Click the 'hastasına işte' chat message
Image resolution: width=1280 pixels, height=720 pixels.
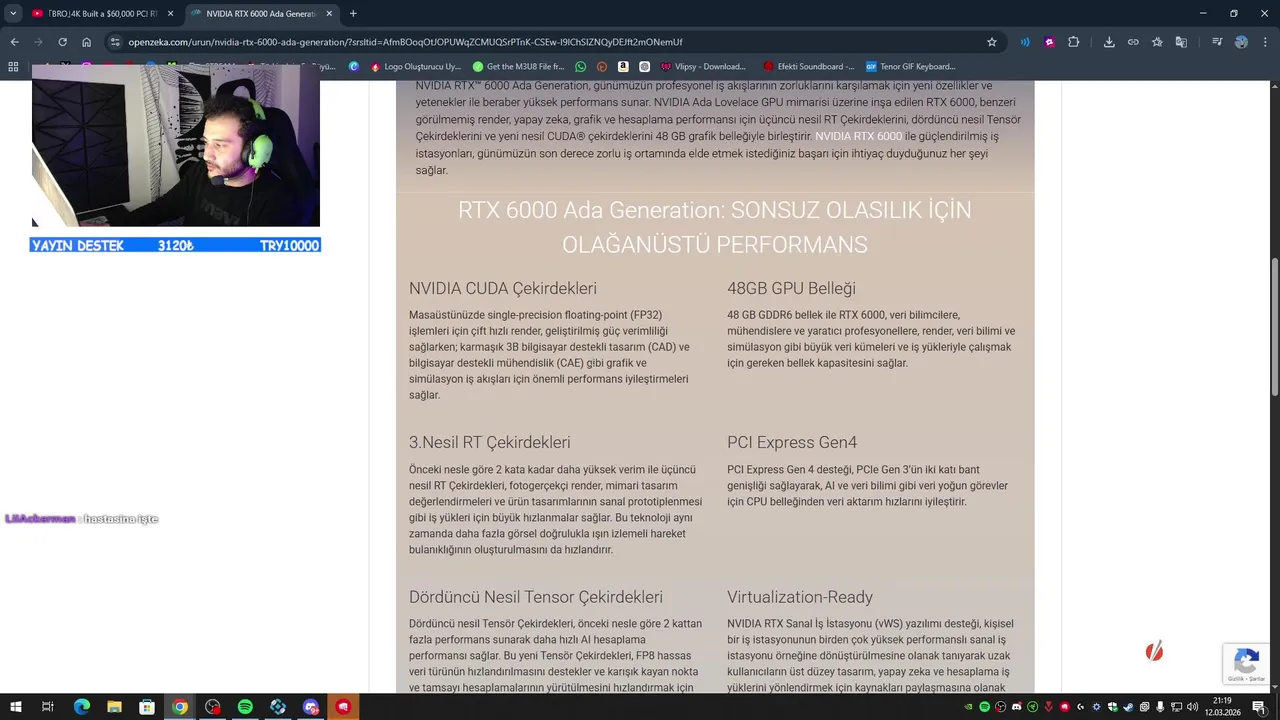pyautogui.click(x=121, y=519)
